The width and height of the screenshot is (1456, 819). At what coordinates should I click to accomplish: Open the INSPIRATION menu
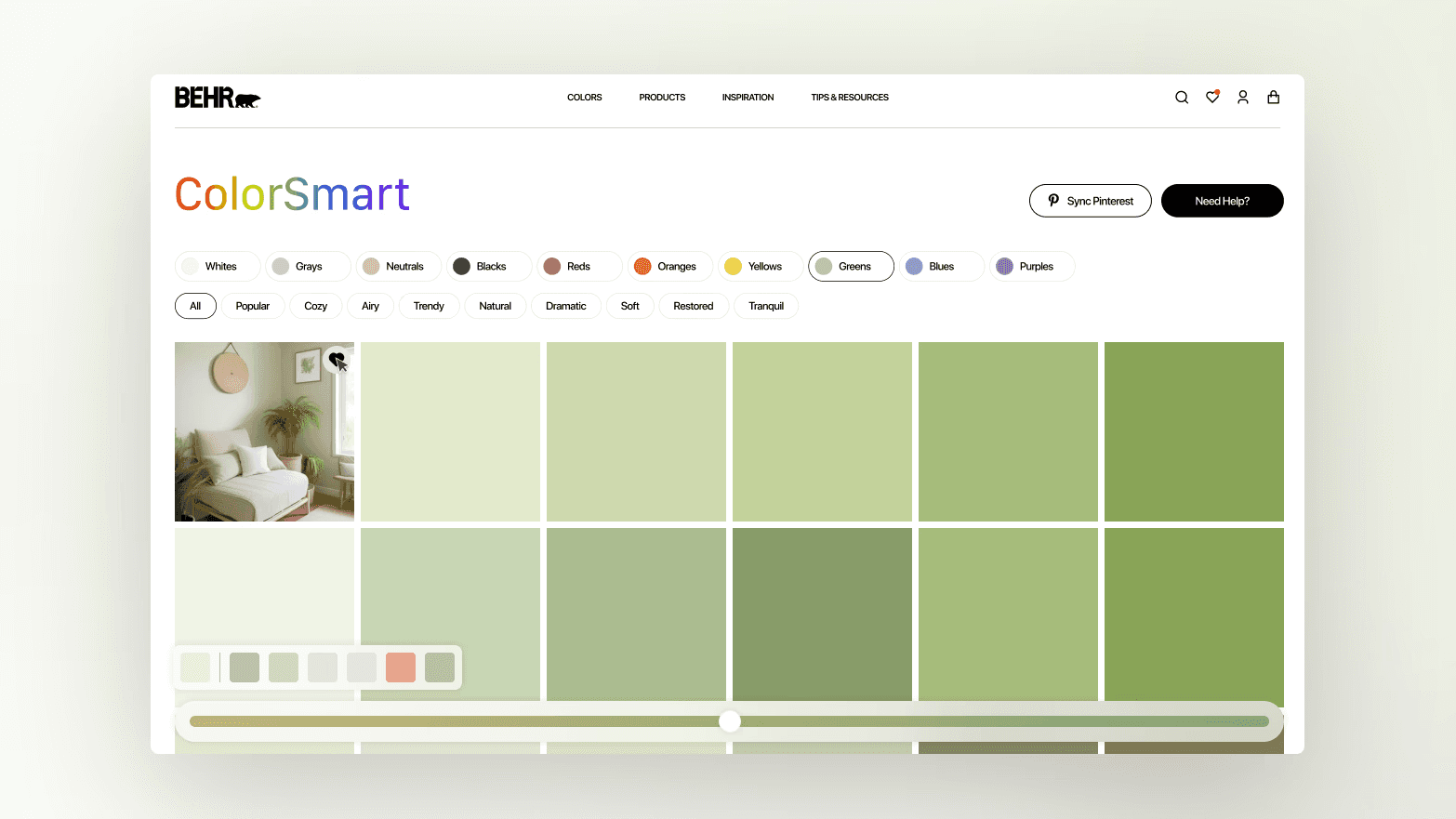click(748, 98)
